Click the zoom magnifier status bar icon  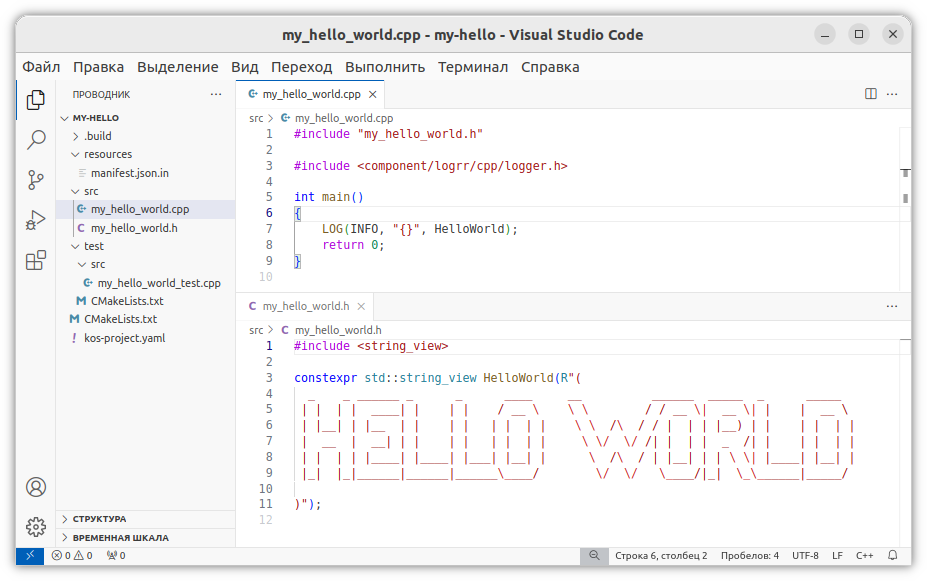[594, 556]
